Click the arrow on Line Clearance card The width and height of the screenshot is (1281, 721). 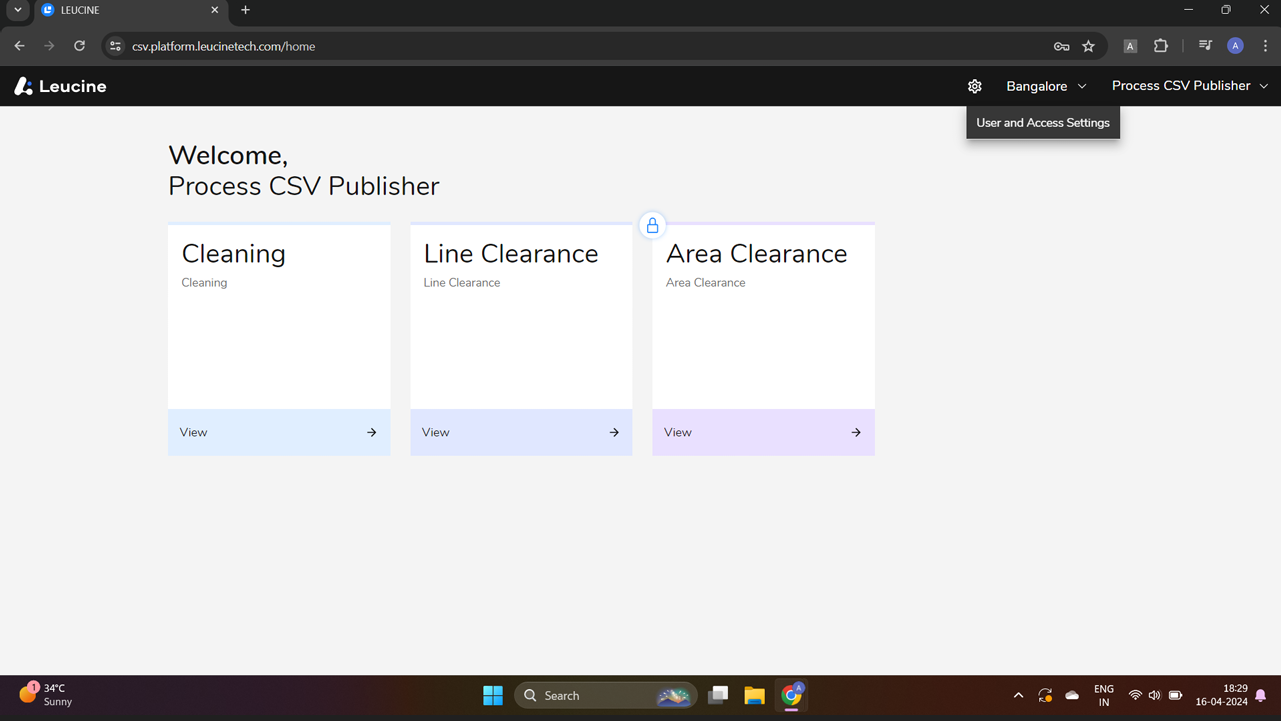coord(614,433)
